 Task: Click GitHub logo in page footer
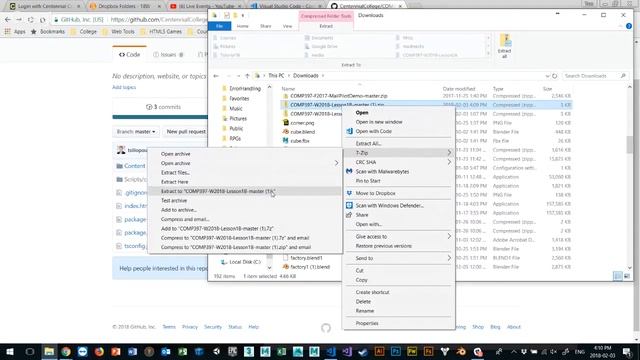(326, 327)
